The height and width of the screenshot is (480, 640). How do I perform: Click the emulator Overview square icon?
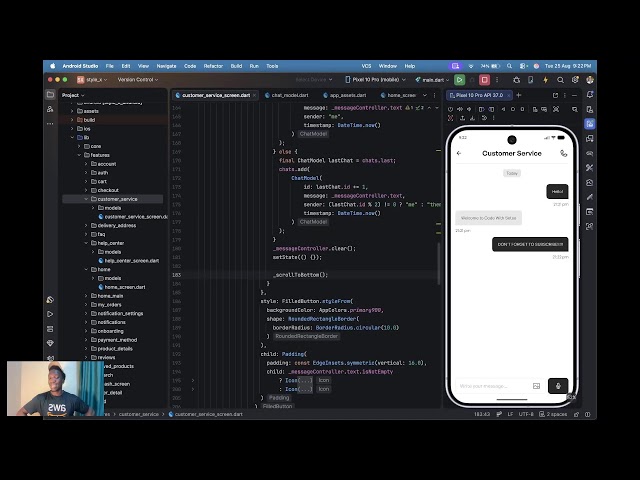point(522,109)
